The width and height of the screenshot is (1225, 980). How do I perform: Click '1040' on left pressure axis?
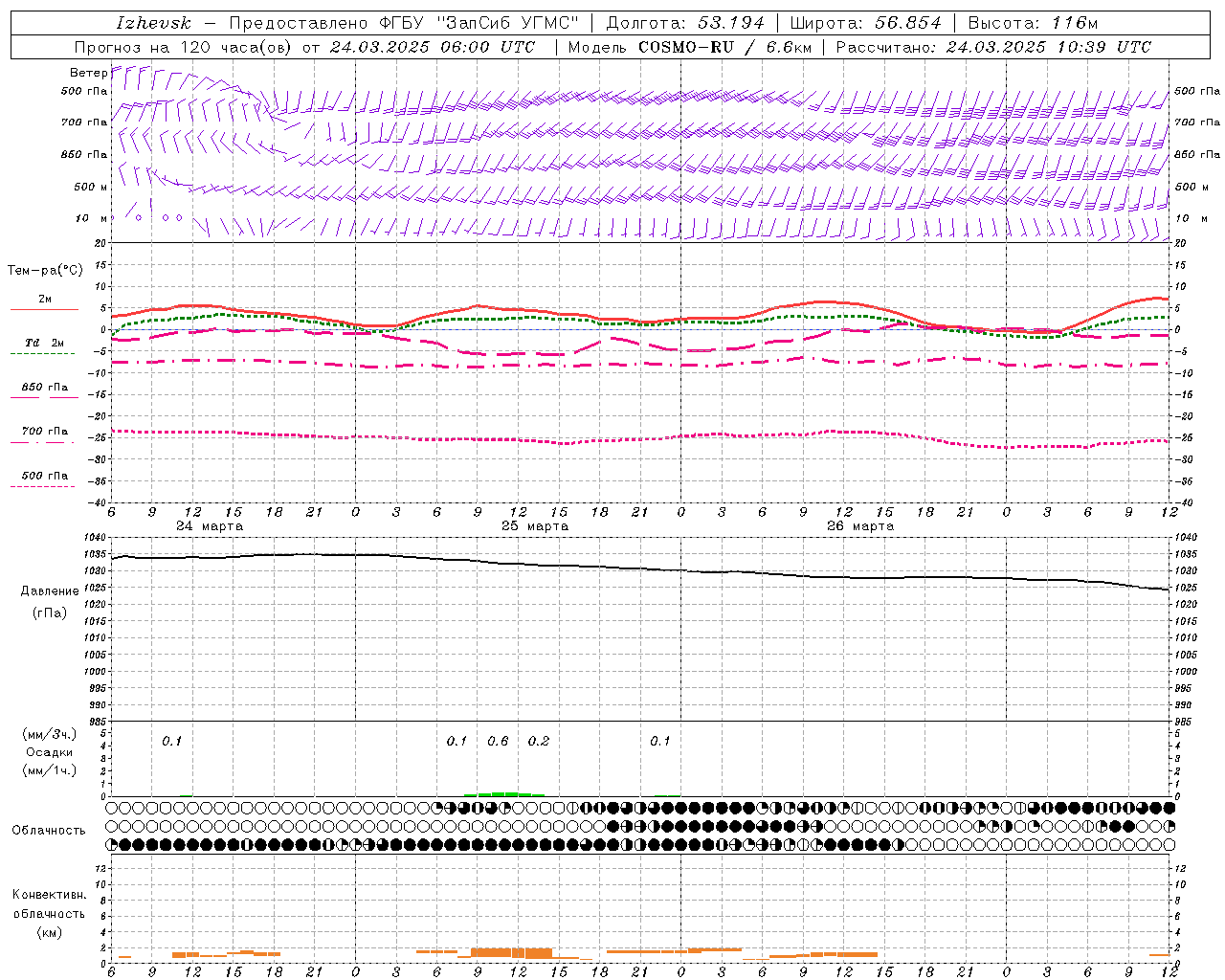pos(97,538)
